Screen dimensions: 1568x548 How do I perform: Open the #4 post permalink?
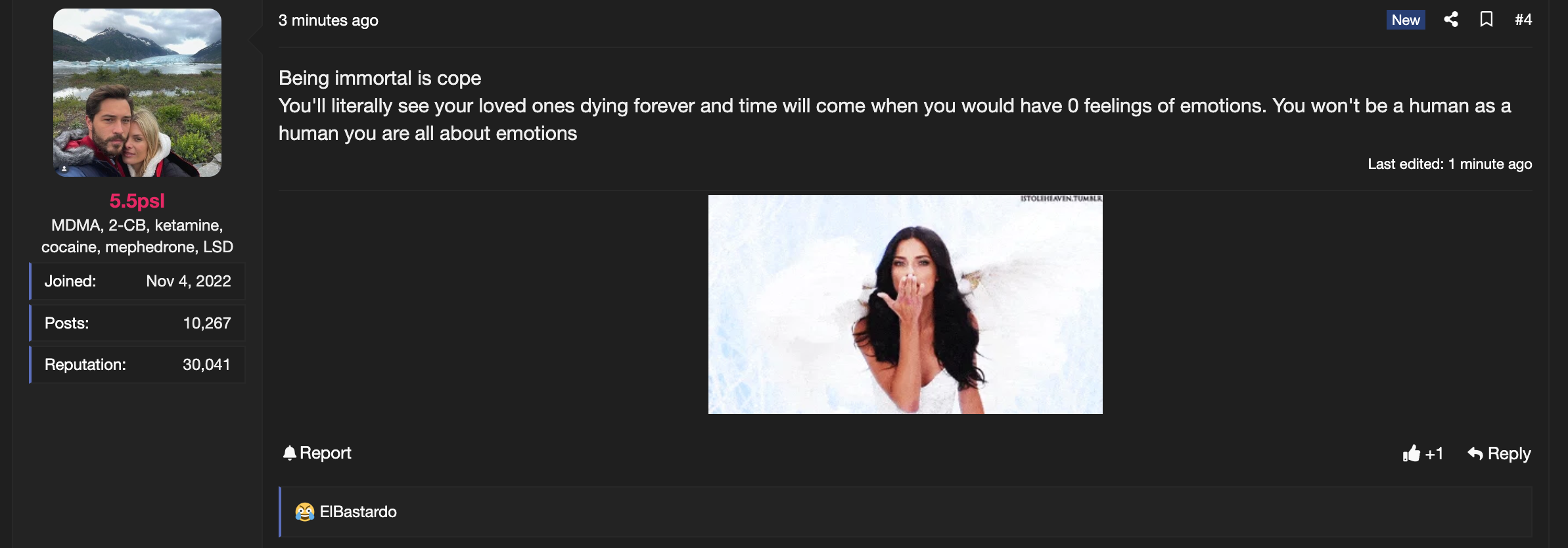1523,20
